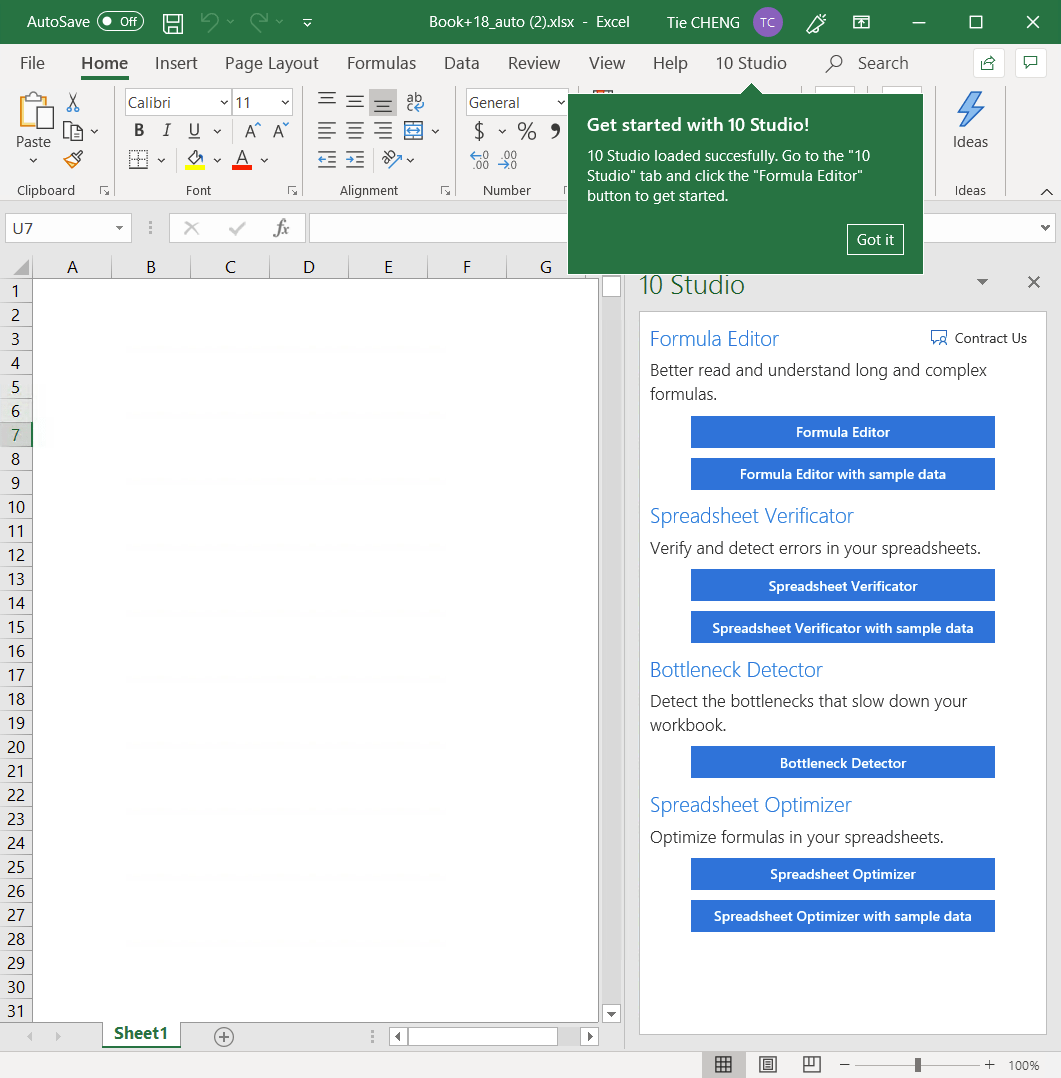Open Spreadsheet Optimizer with sample data

842,916
